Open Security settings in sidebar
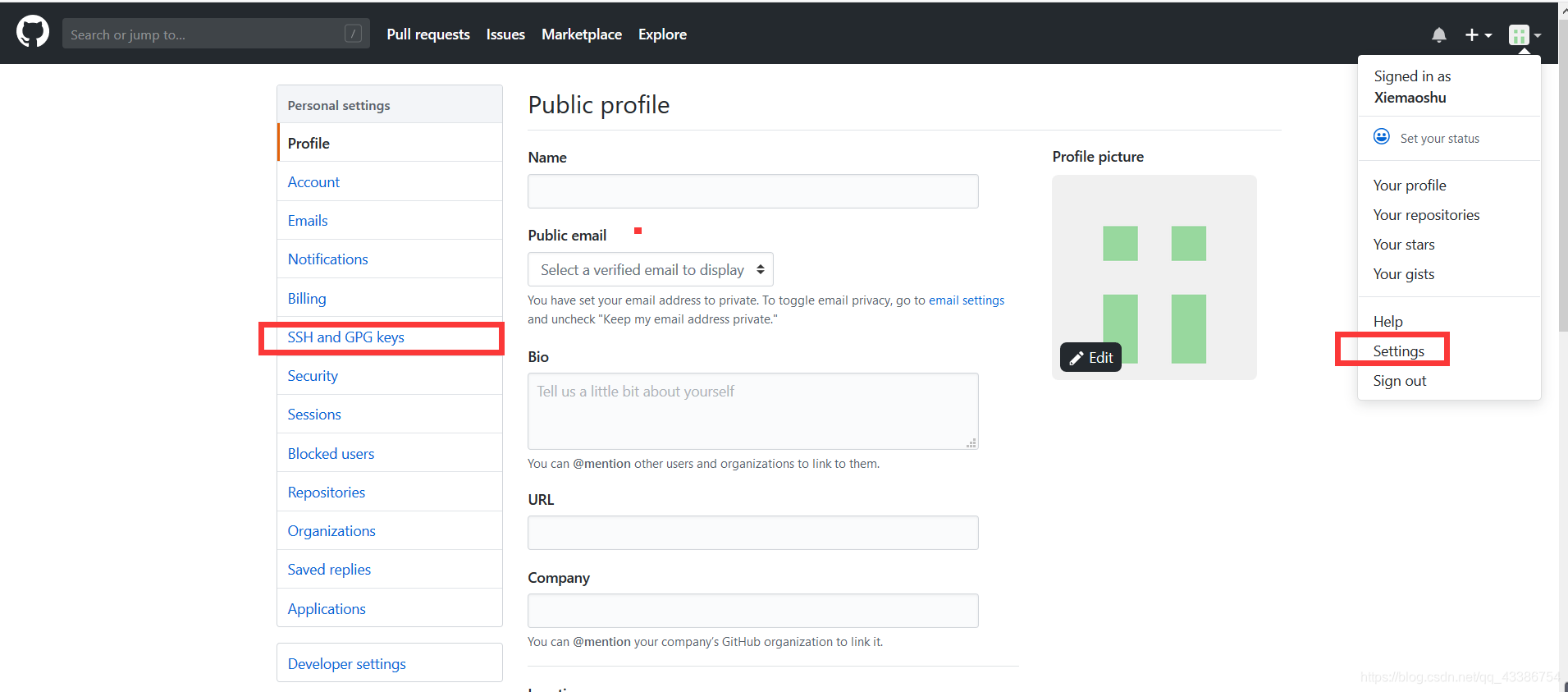1568x692 pixels. [390, 375]
